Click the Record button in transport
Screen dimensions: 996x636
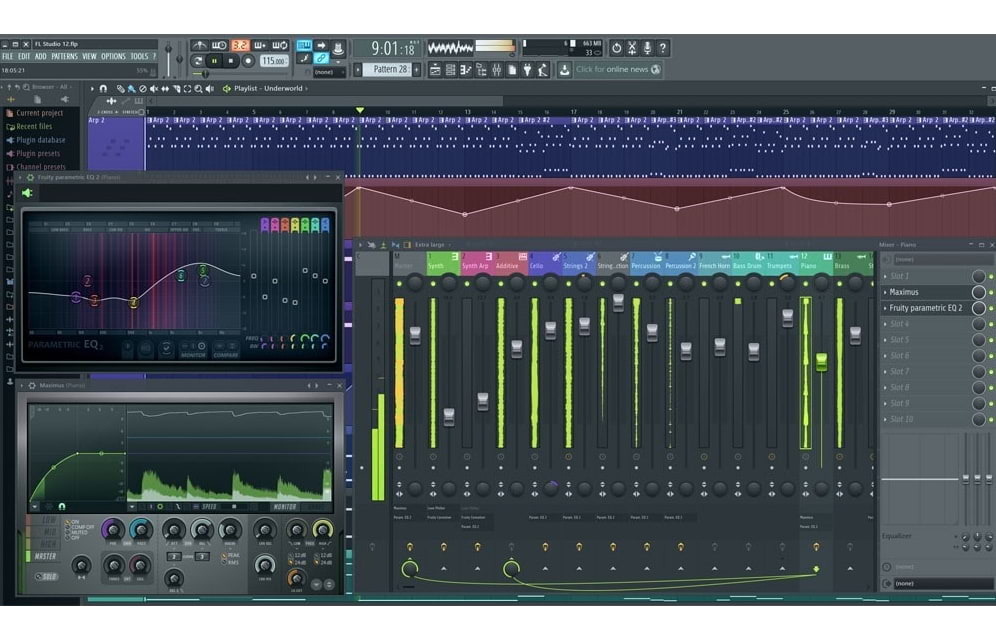tap(248, 61)
